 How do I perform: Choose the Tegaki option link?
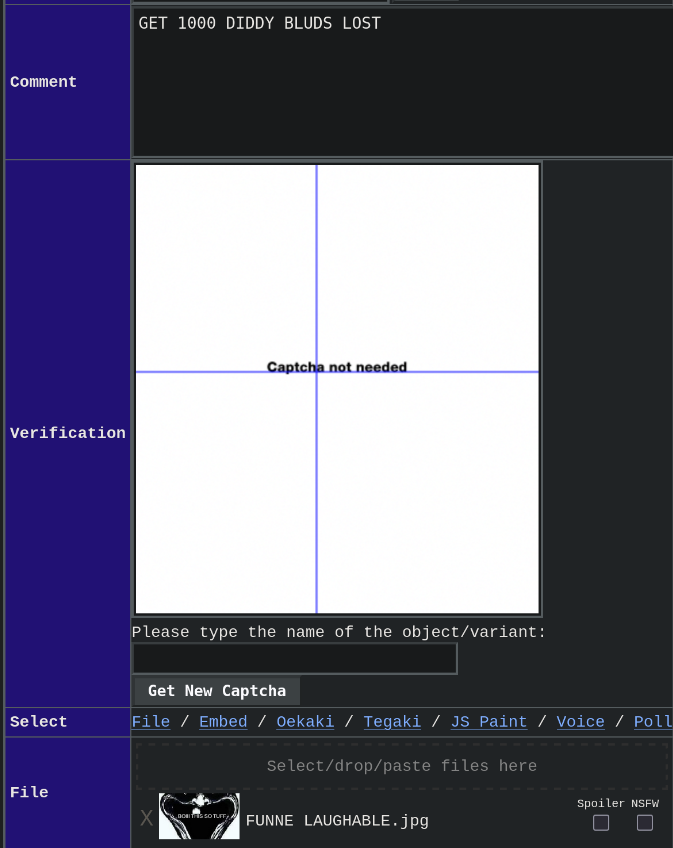point(392,721)
